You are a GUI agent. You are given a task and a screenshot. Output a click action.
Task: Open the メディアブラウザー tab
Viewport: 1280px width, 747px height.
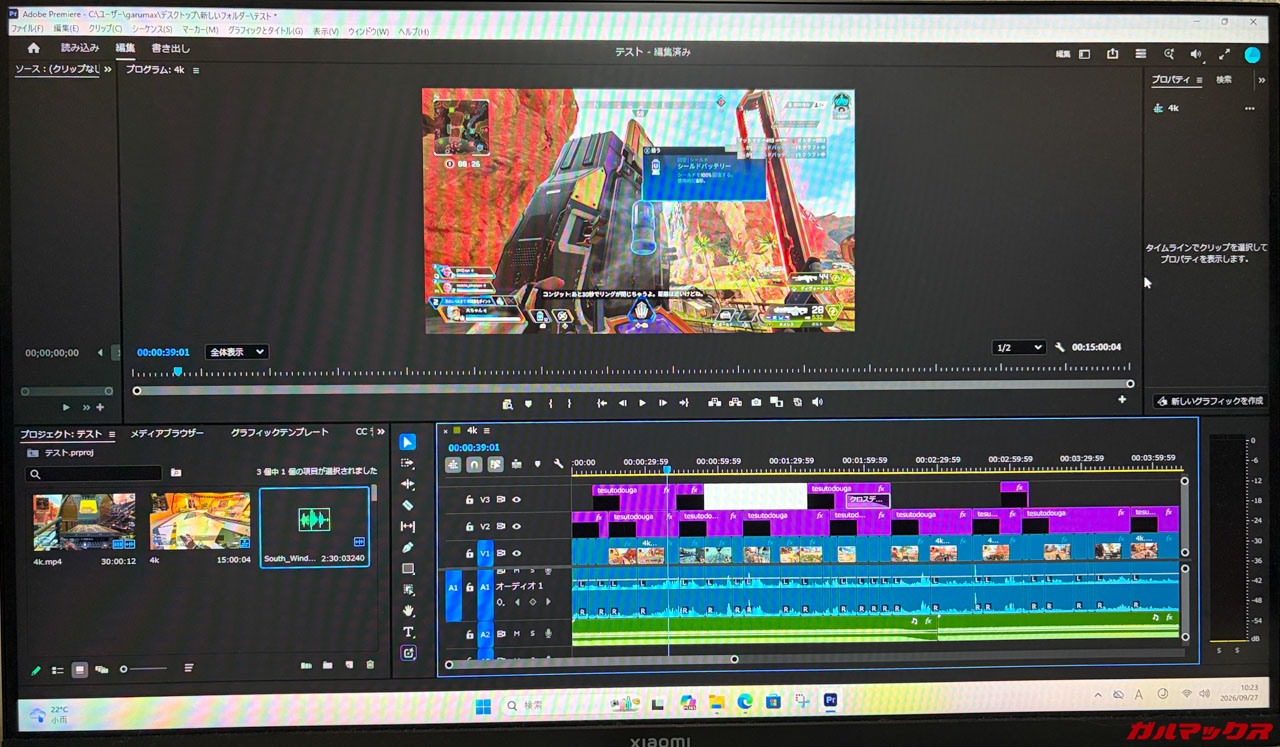pyautogui.click(x=167, y=433)
